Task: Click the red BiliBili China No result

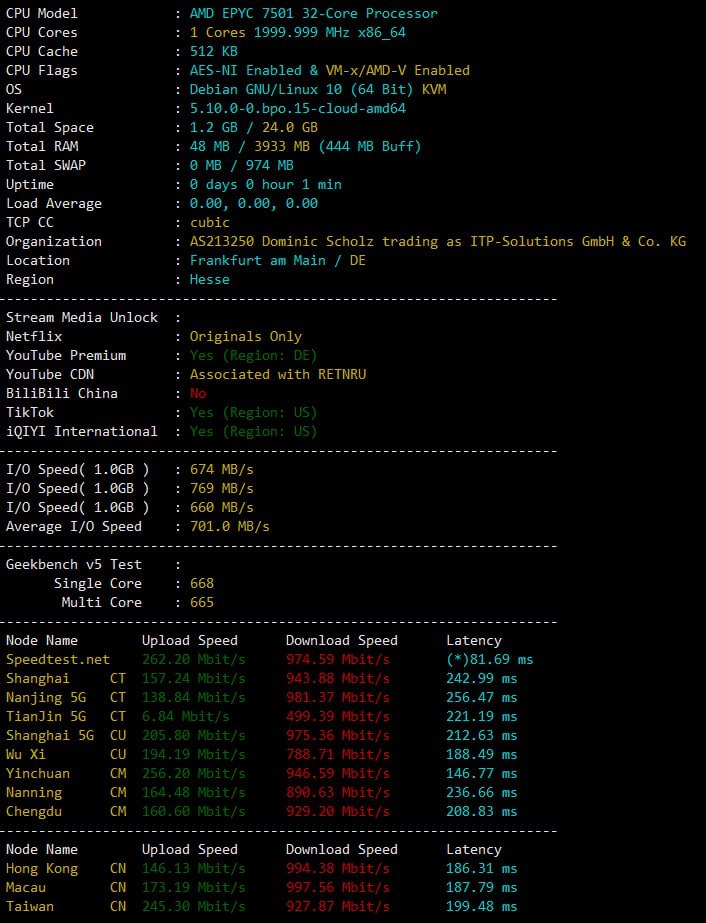Action: (201, 394)
